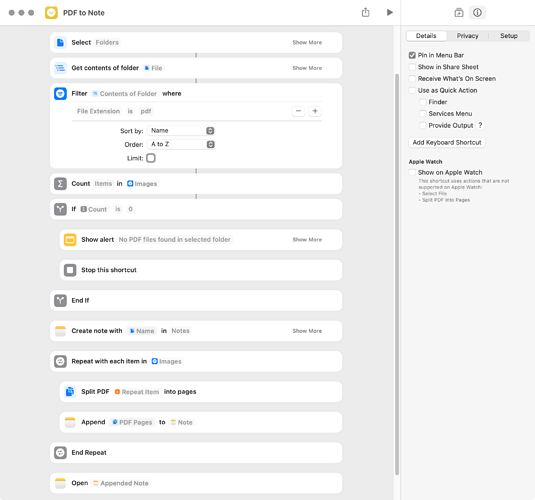Screen dimensions: 535x500
Task: Click the PDF Pages variable token
Action: coord(132,422)
